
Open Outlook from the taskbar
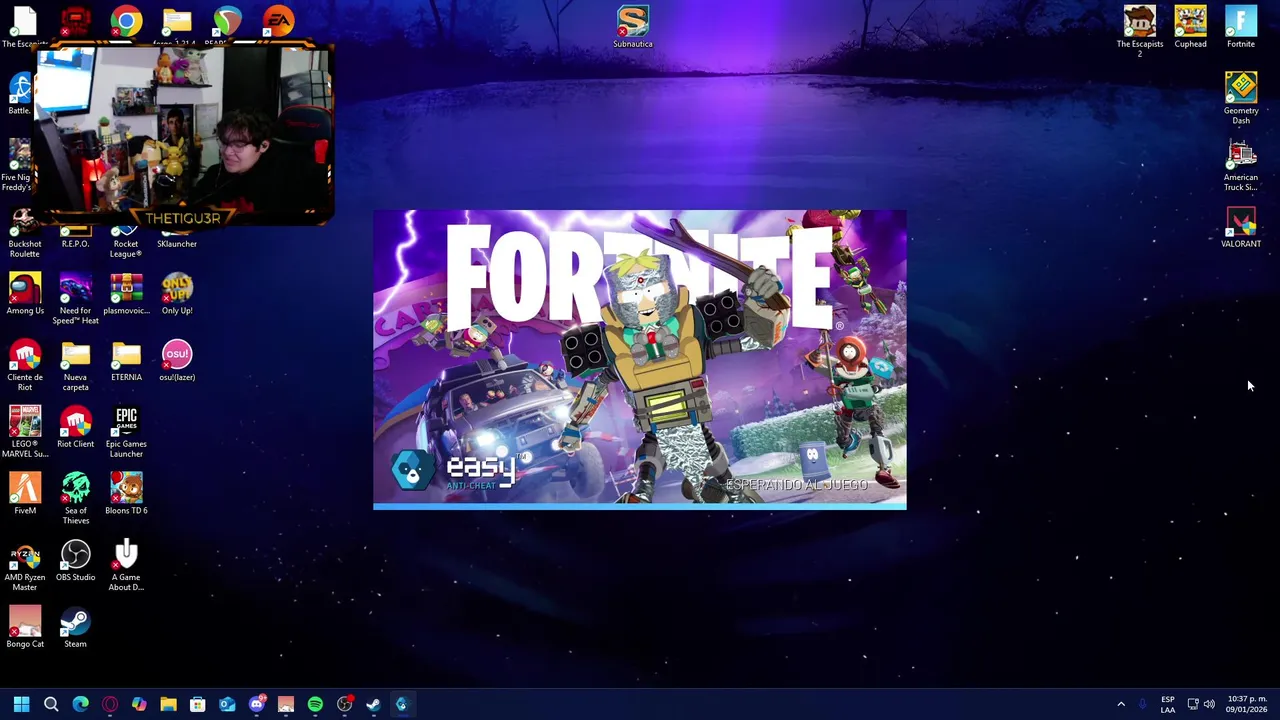(x=227, y=704)
